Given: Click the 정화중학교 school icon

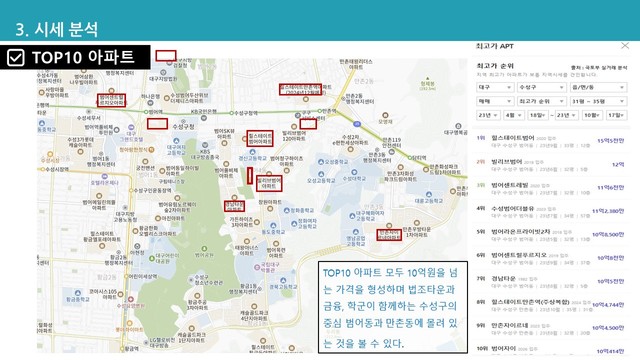Looking at the screenshot, I should coord(286,211).
